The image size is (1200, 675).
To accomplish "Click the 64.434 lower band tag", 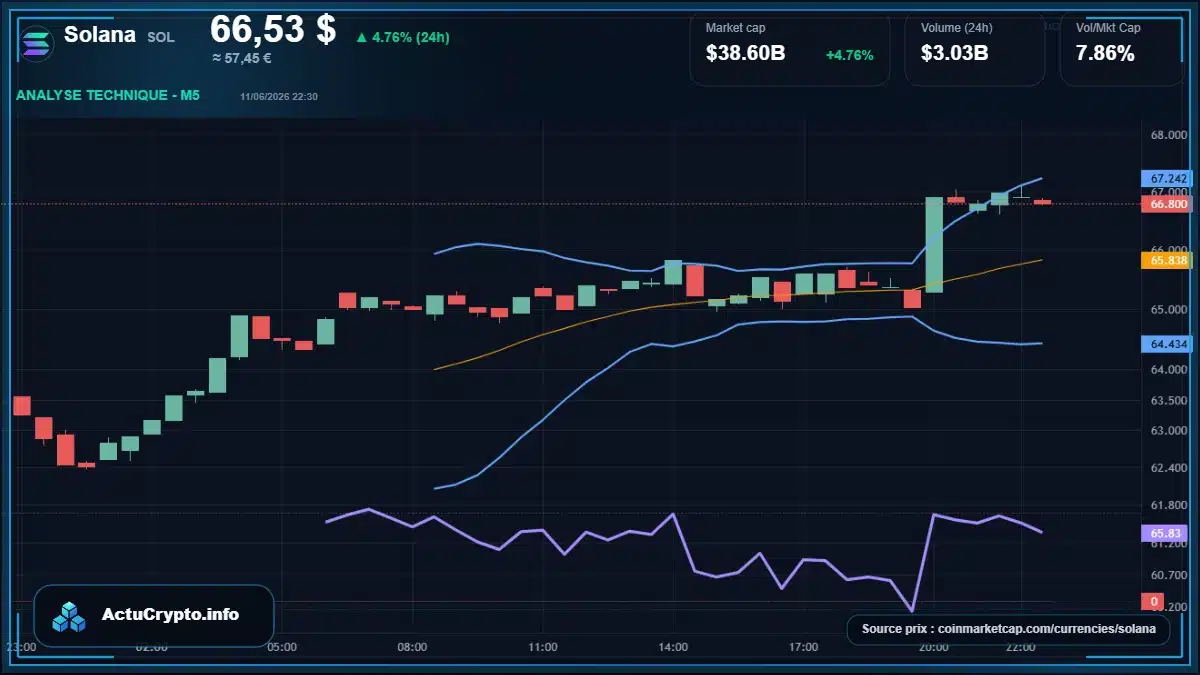I will 1165,344.
